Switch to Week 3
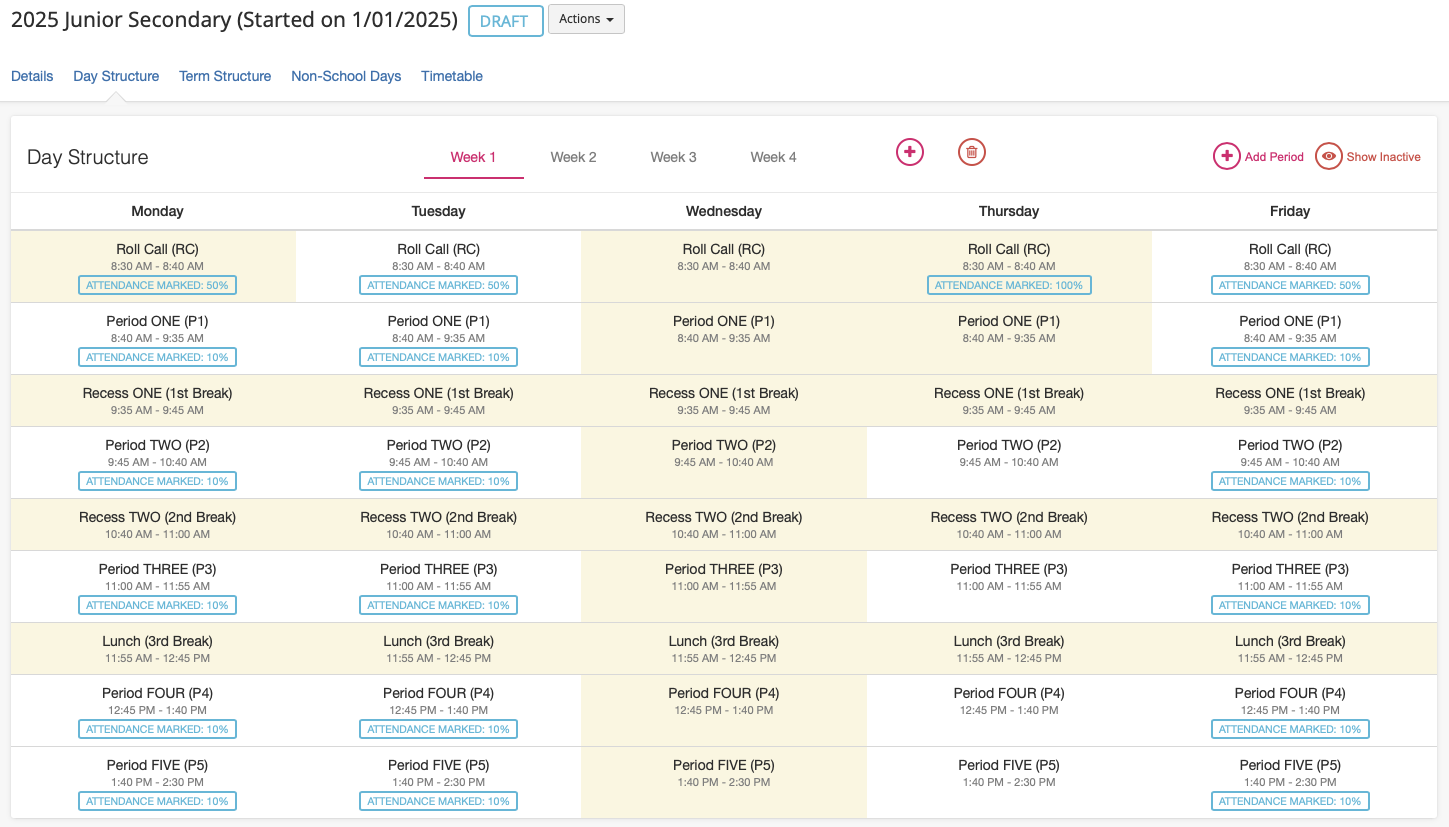Image resolution: width=1449 pixels, height=827 pixels. click(x=673, y=157)
